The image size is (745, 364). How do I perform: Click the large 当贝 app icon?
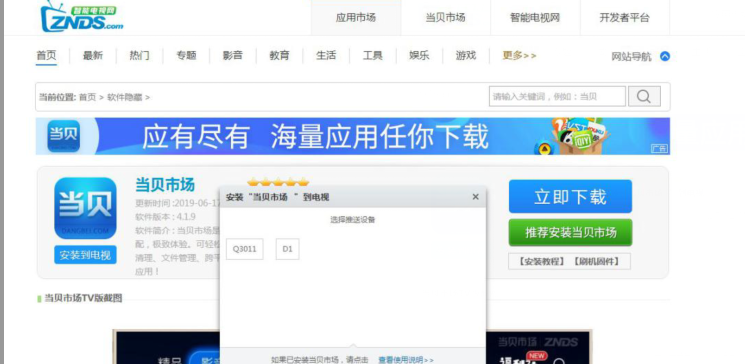[x=85, y=208]
